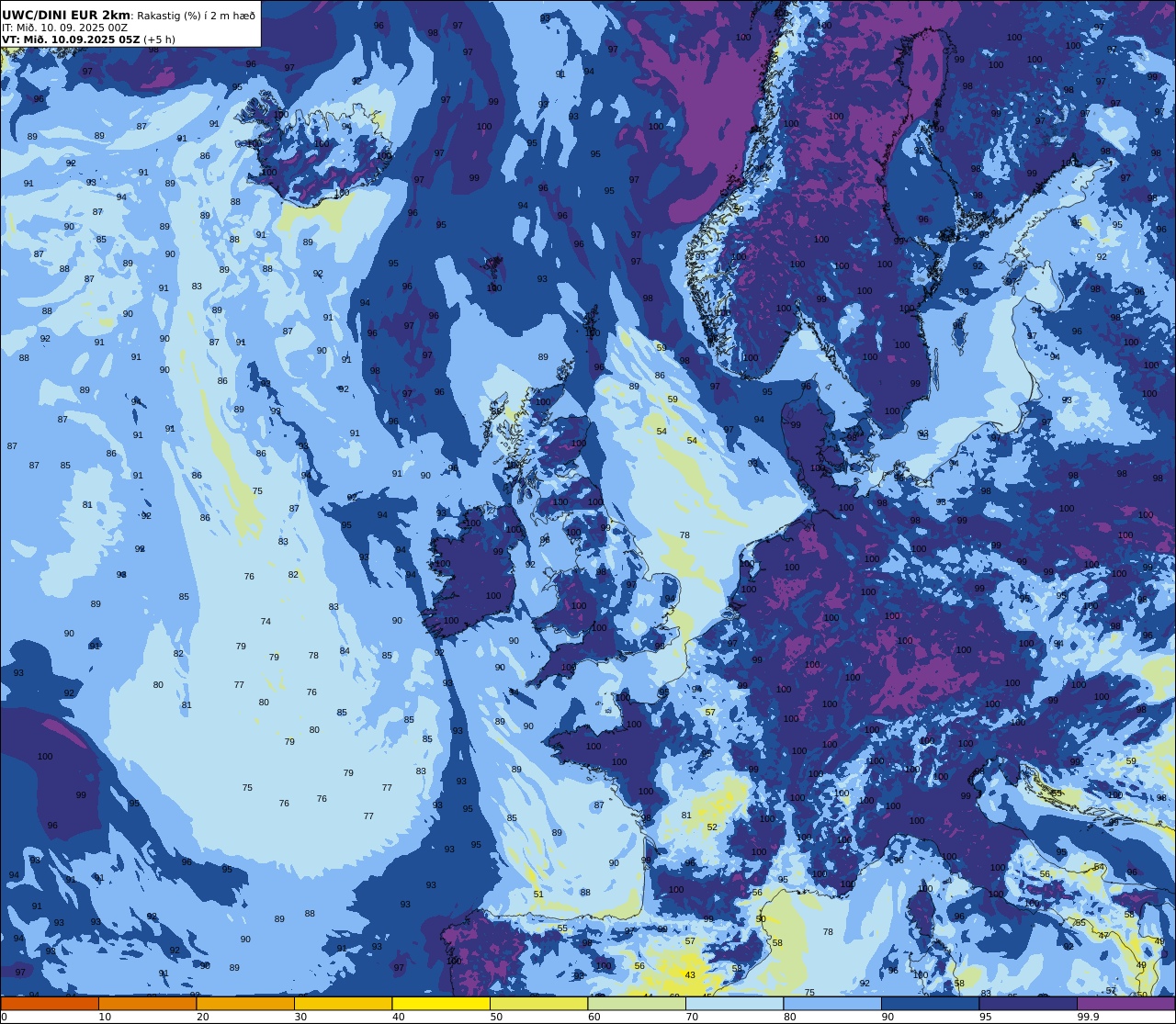Click the map humidity value 84

[345, 651]
